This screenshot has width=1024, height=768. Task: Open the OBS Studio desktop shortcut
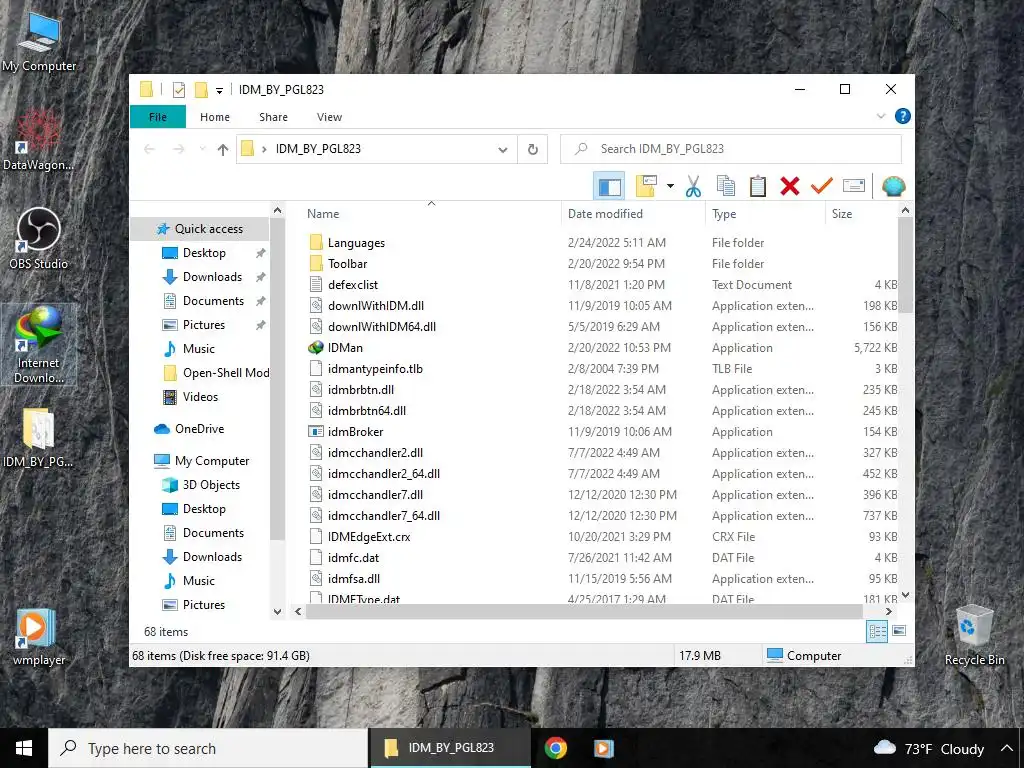click(x=39, y=238)
